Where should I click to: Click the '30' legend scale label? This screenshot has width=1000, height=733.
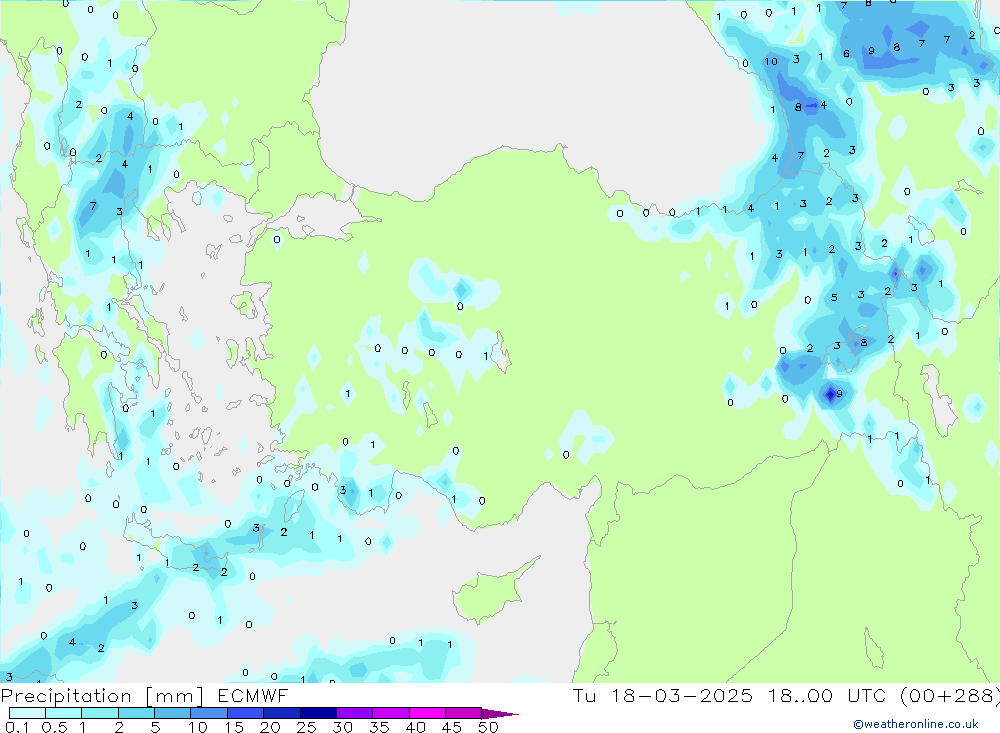click(x=342, y=727)
